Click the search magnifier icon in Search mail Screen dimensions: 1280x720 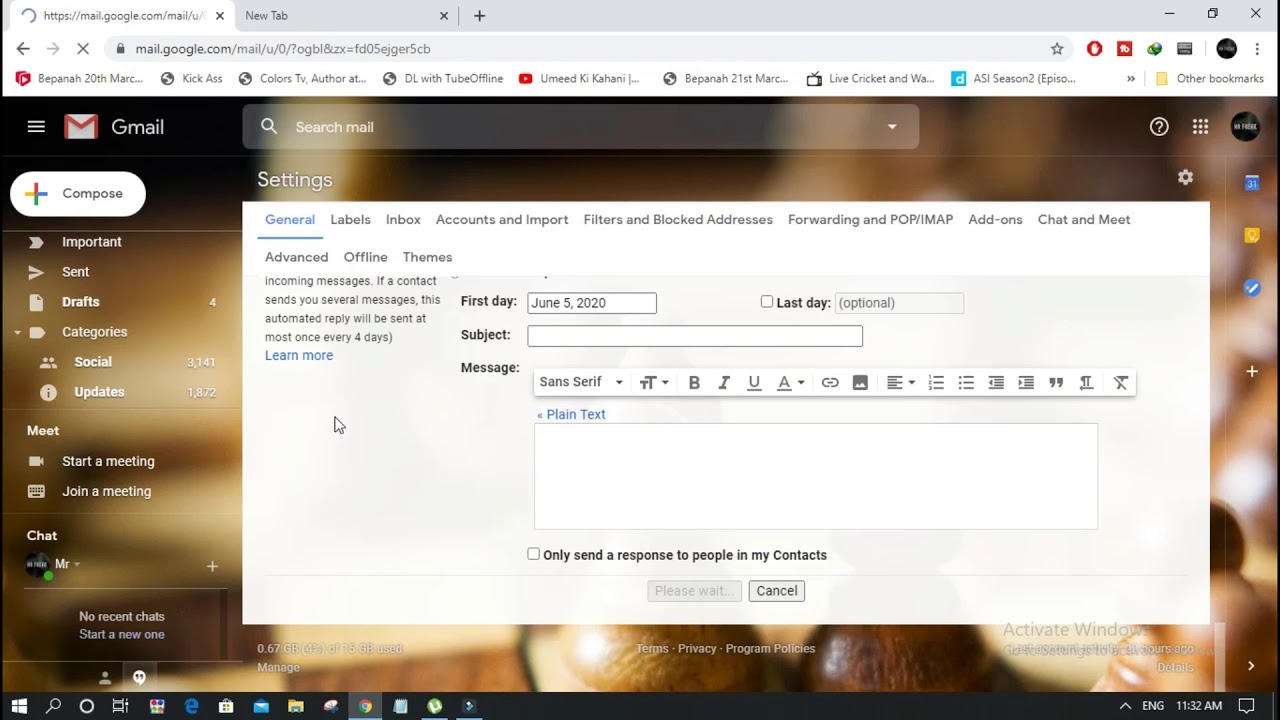[269, 126]
